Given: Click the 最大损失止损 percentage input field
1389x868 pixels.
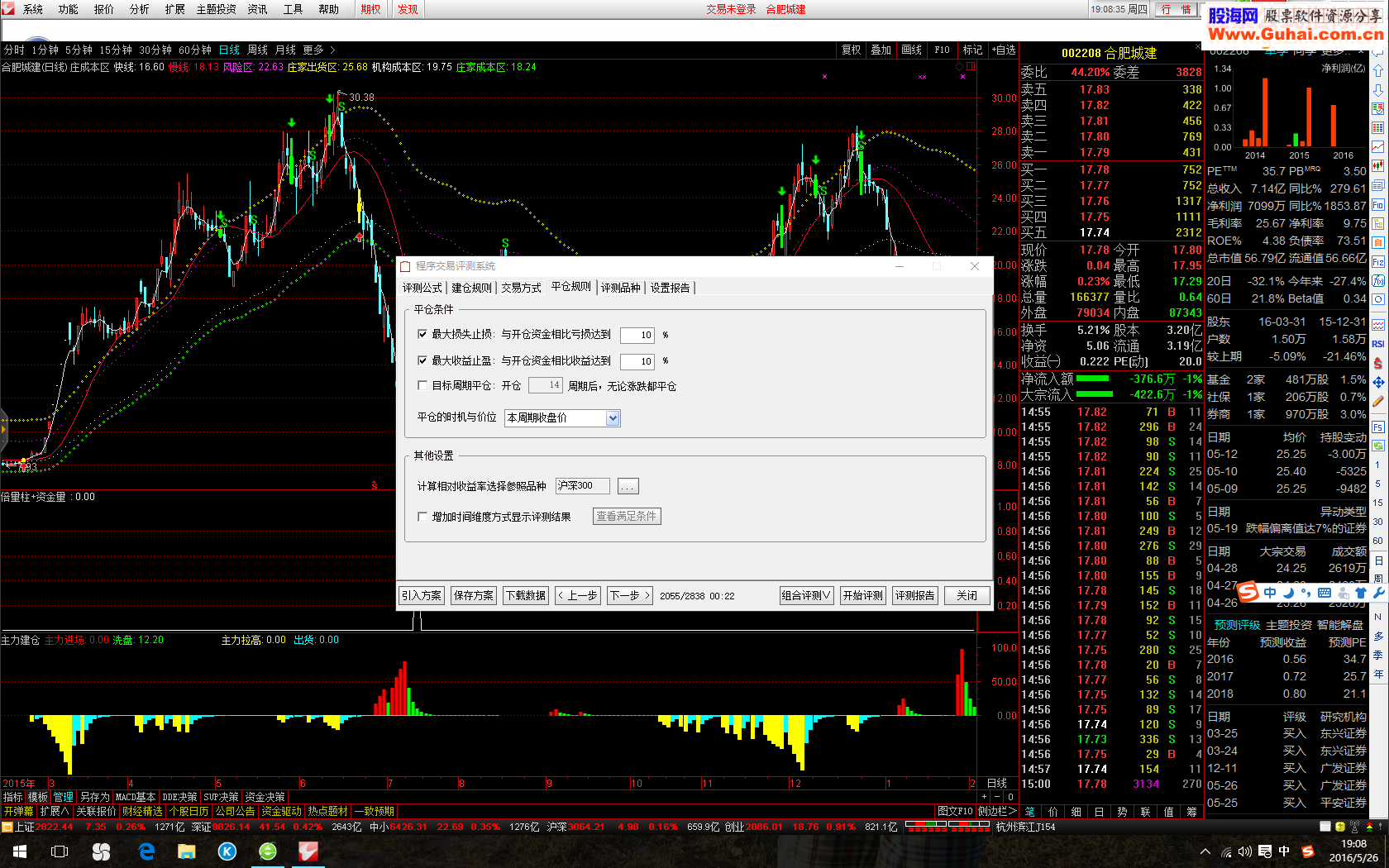Looking at the screenshot, I should pos(637,335).
